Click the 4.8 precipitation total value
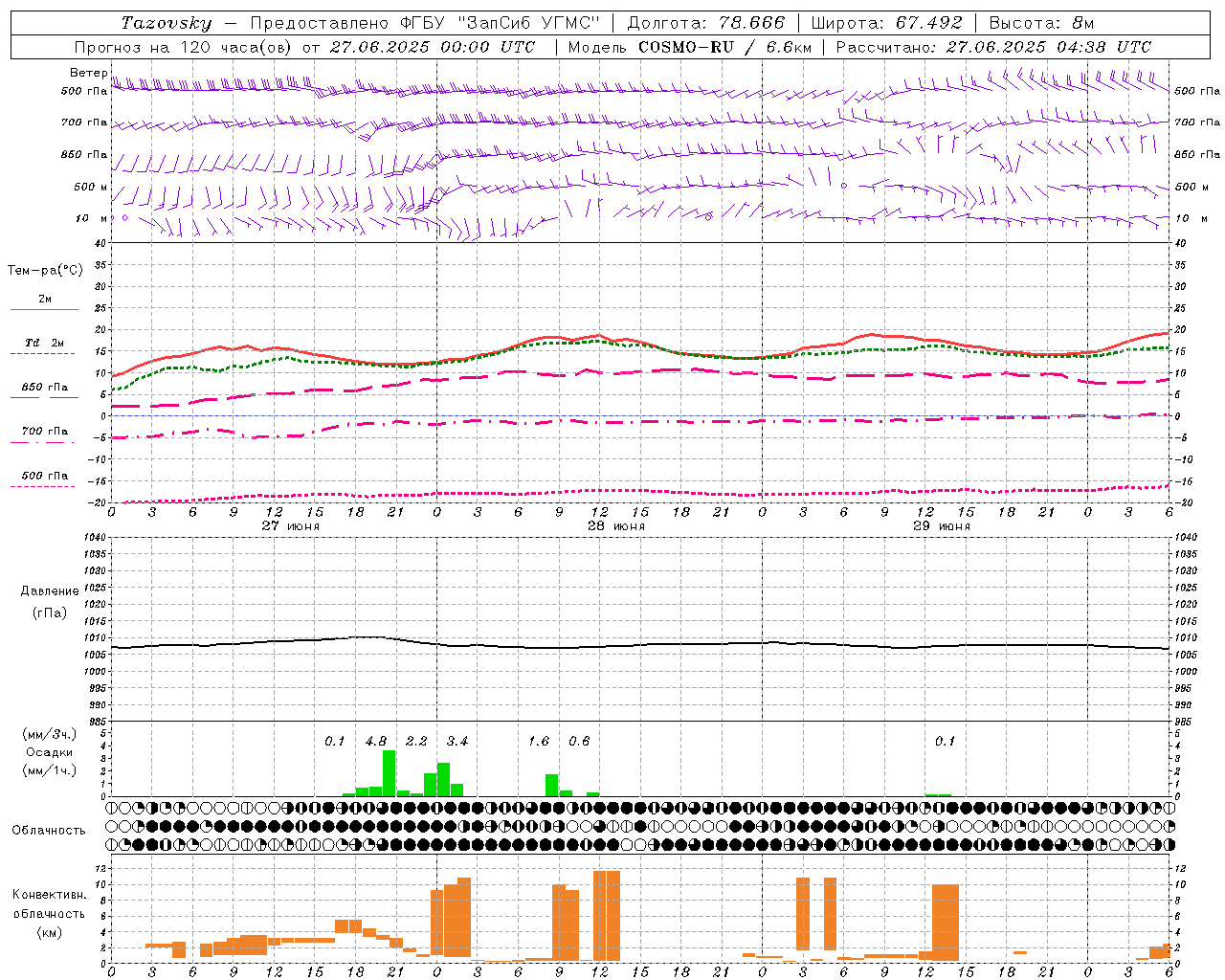 point(376,742)
